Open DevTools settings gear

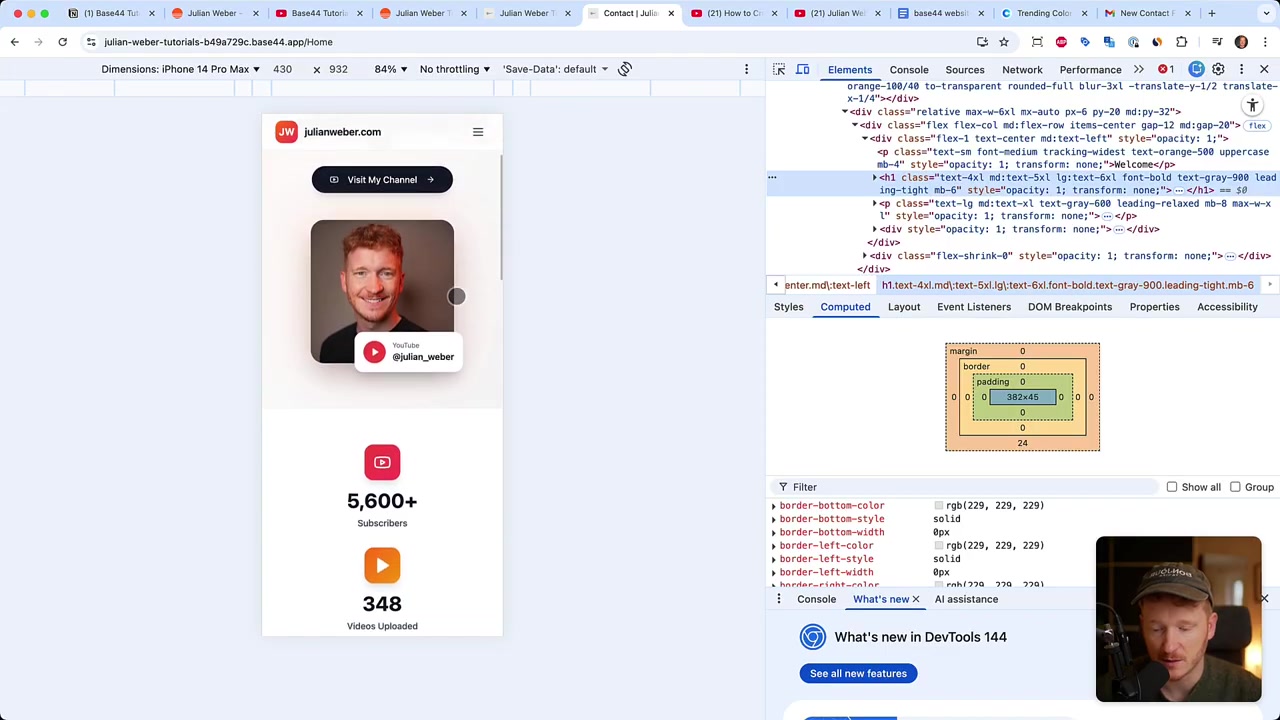[x=1218, y=69]
